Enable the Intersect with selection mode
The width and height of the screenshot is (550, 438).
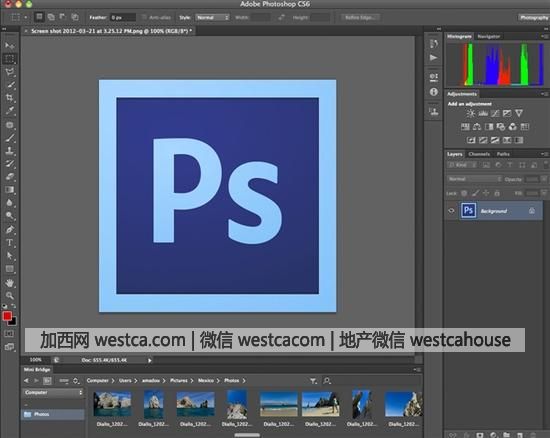coord(75,17)
